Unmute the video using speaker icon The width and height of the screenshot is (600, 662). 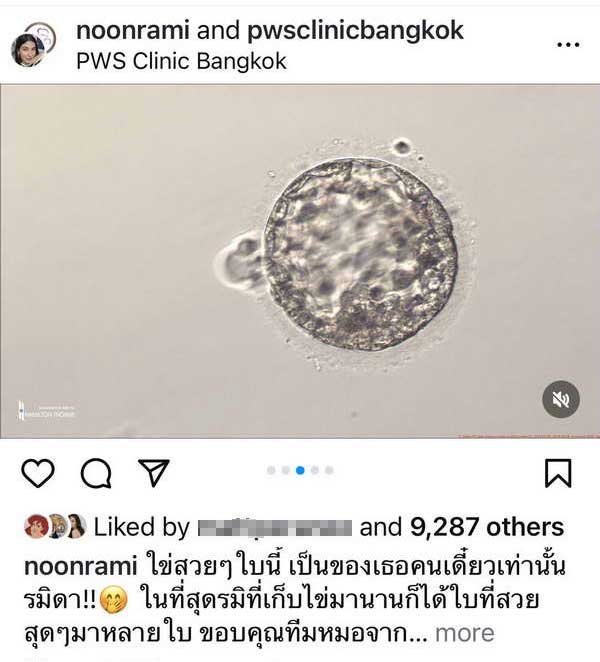click(561, 399)
